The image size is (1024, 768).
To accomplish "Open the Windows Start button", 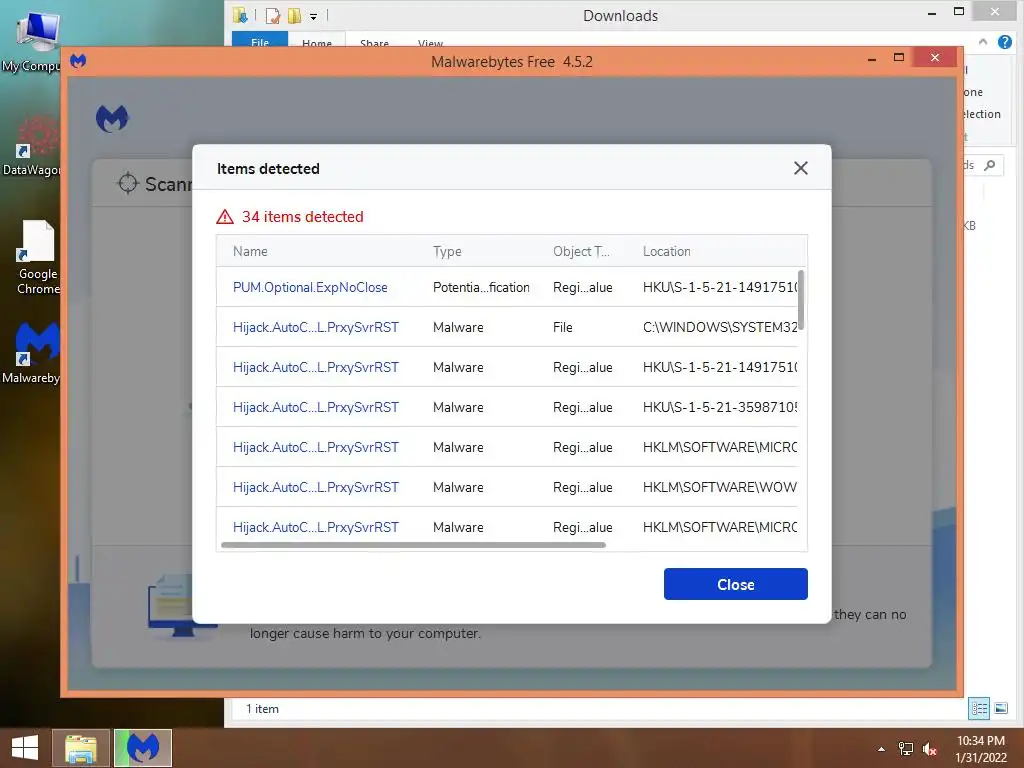I will point(25,748).
